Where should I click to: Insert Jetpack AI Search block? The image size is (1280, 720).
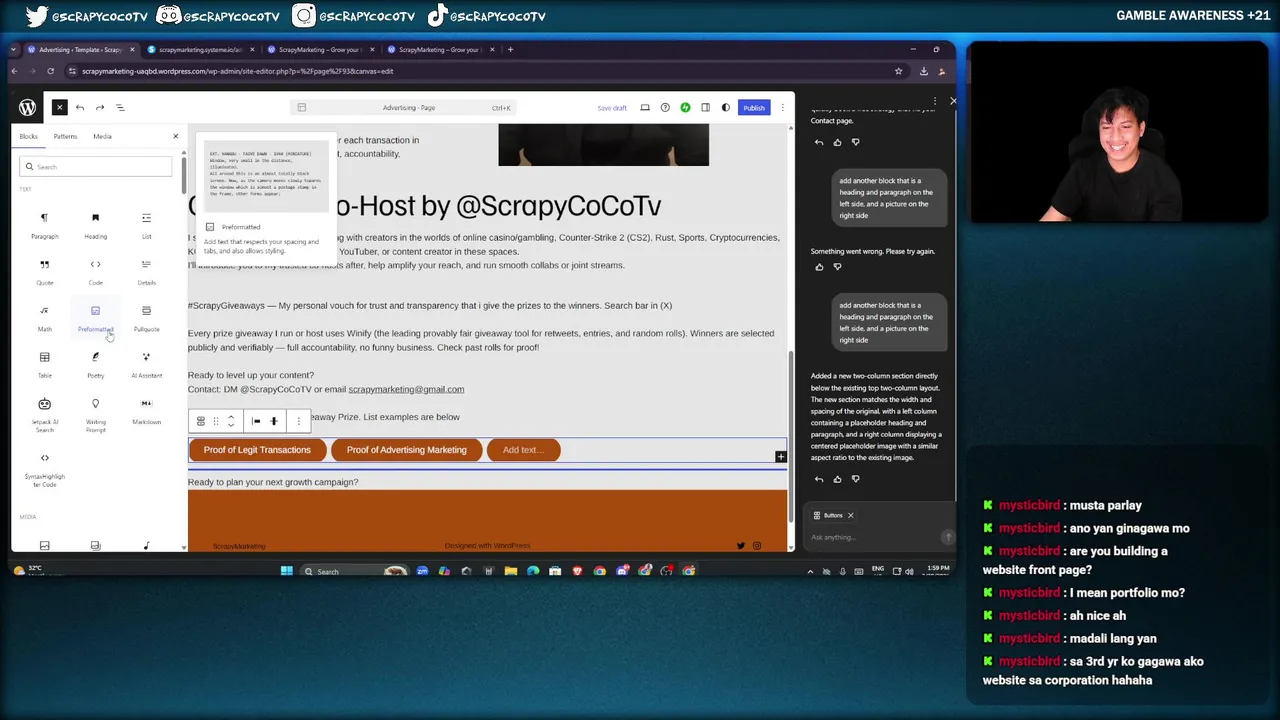44,414
